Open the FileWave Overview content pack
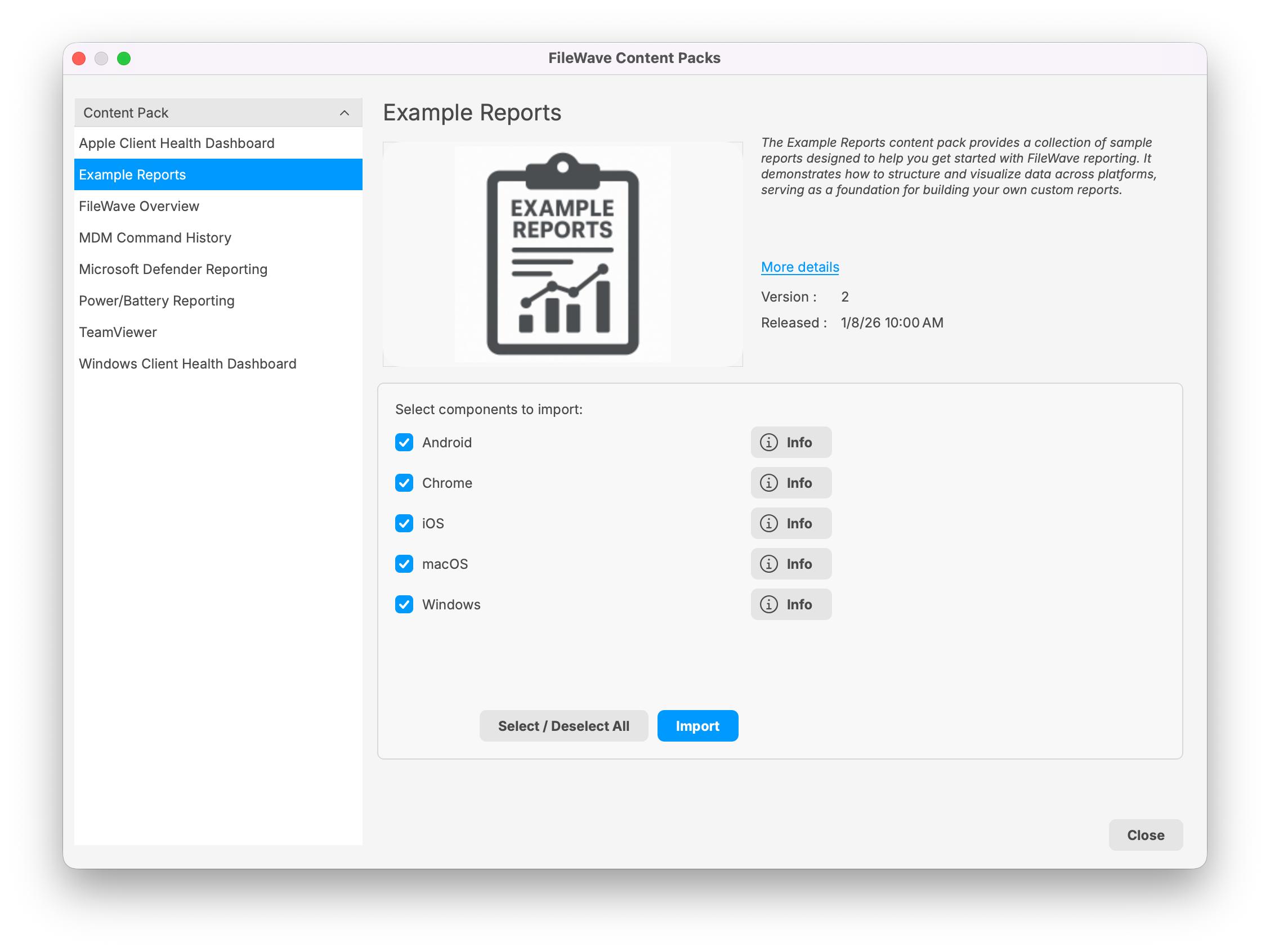The height and width of the screenshot is (952, 1270). (x=218, y=206)
